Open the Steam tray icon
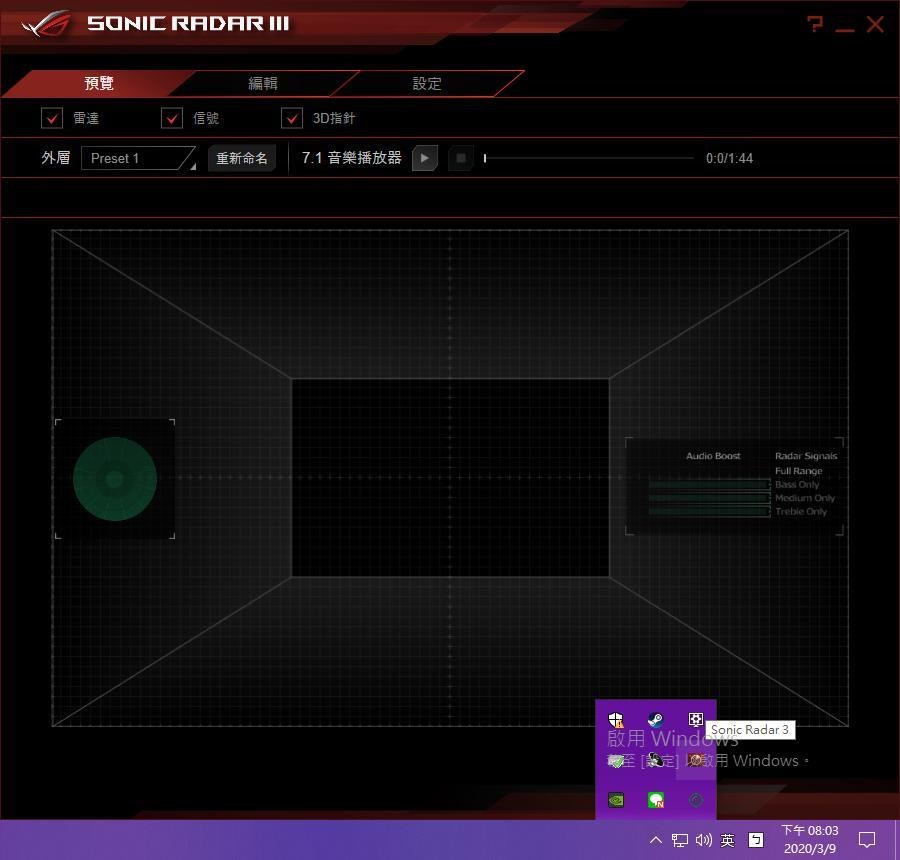This screenshot has width=900, height=860. click(655, 720)
